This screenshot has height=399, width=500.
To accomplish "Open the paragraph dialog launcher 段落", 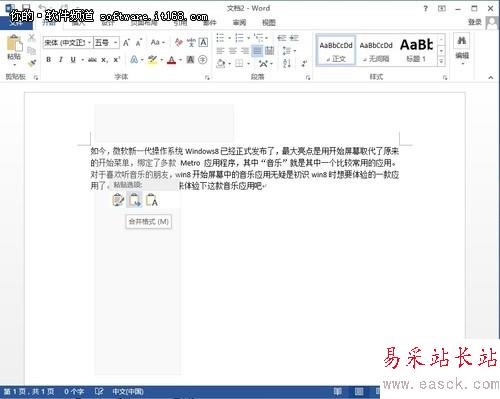I will [308, 78].
